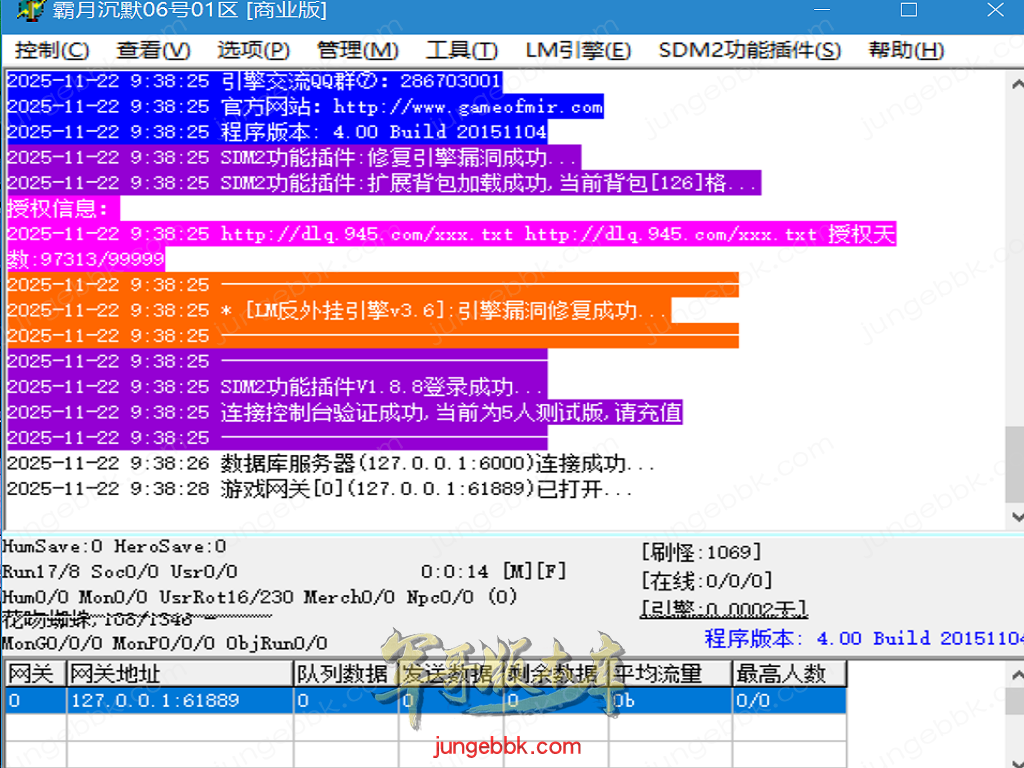Select the gateway row 127.0.0.1:61889
This screenshot has width=1024, height=768.
pyautogui.click(x=155, y=700)
